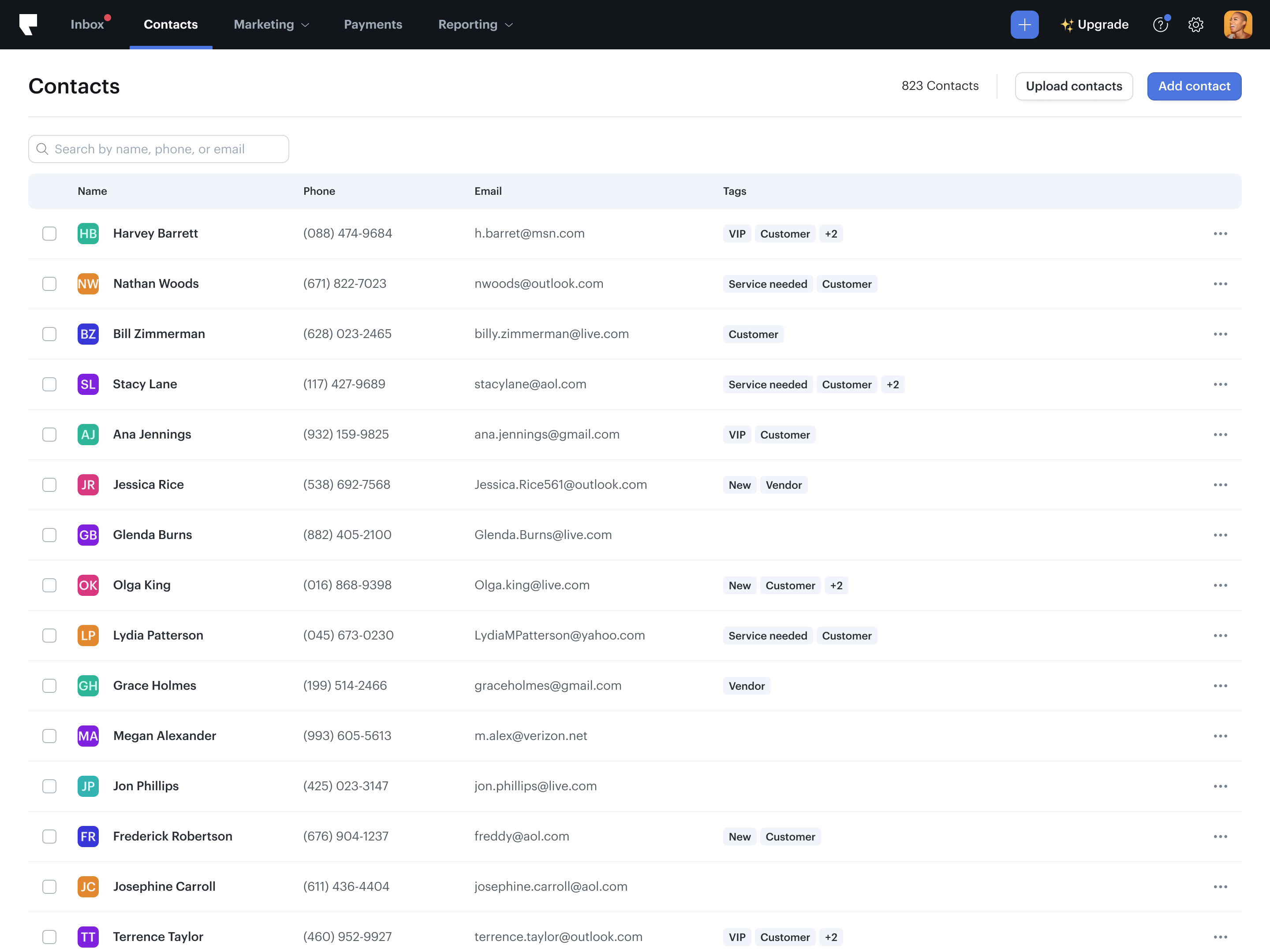Click Harvey Barrett's HB avatar icon
Screen dimensions: 1270x952
pos(88,234)
